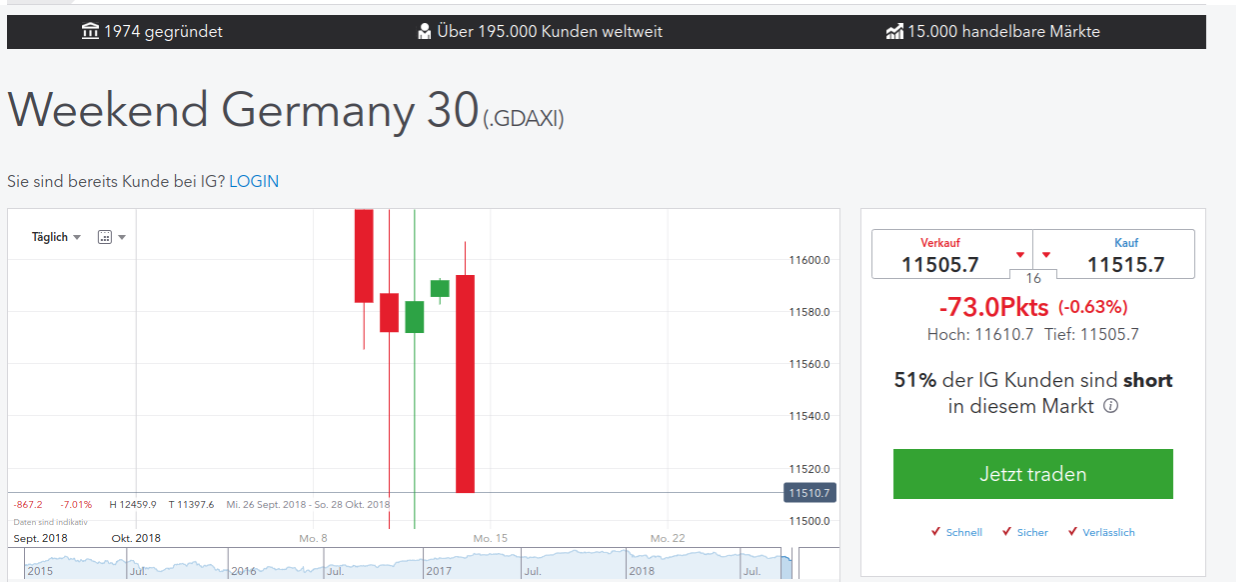Open the chart type picker icon
The height and width of the screenshot is (582, 1236).
tap(105, 236)
